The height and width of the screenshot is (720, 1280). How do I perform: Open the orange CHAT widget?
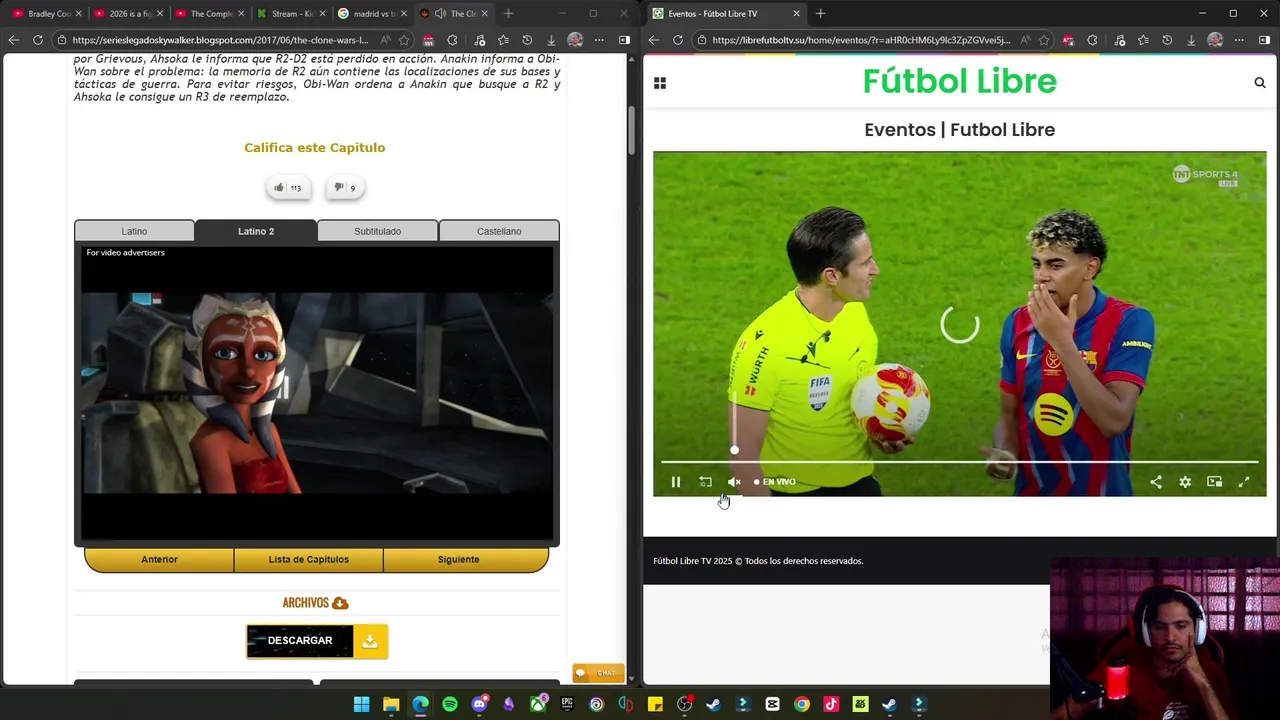pos(598,673)
